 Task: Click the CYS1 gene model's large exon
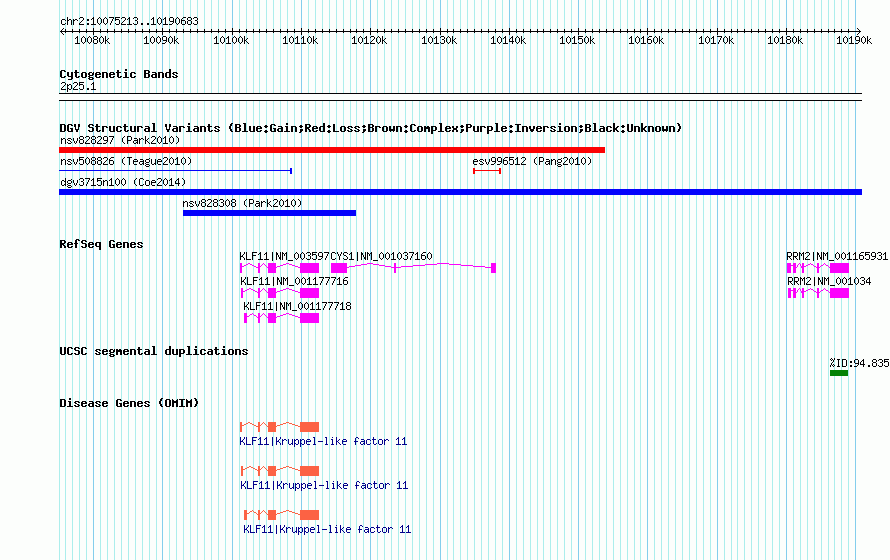[339, 268]
